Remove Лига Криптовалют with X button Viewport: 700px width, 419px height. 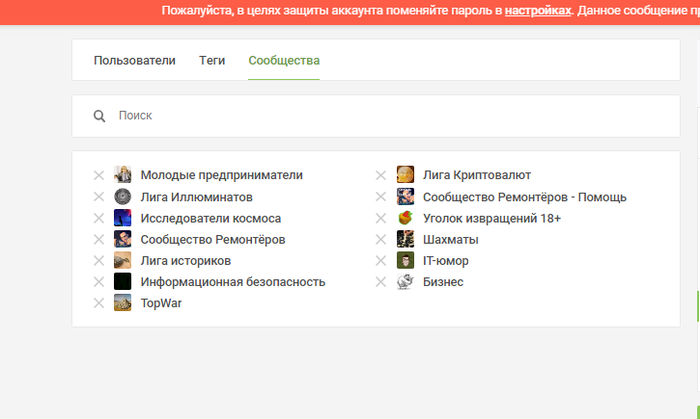tap(381, 175)
